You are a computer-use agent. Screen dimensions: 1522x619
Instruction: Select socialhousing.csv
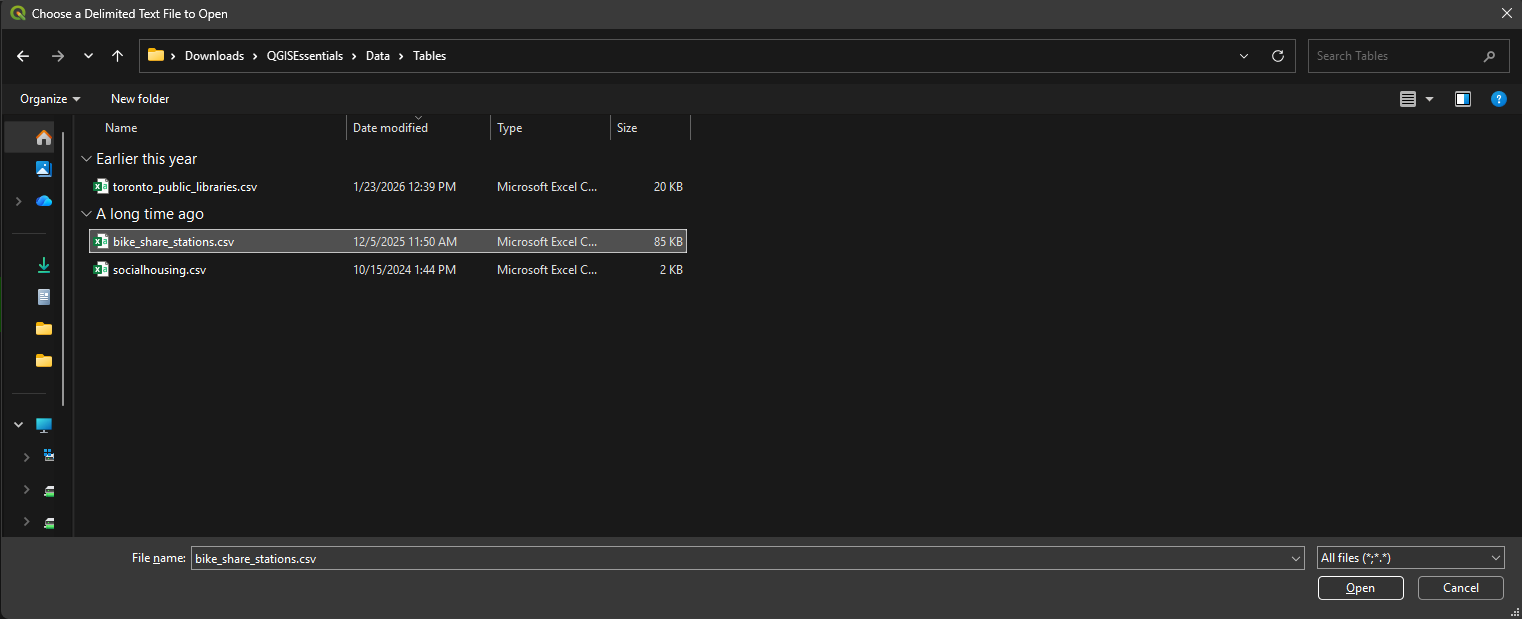(159, 270)
